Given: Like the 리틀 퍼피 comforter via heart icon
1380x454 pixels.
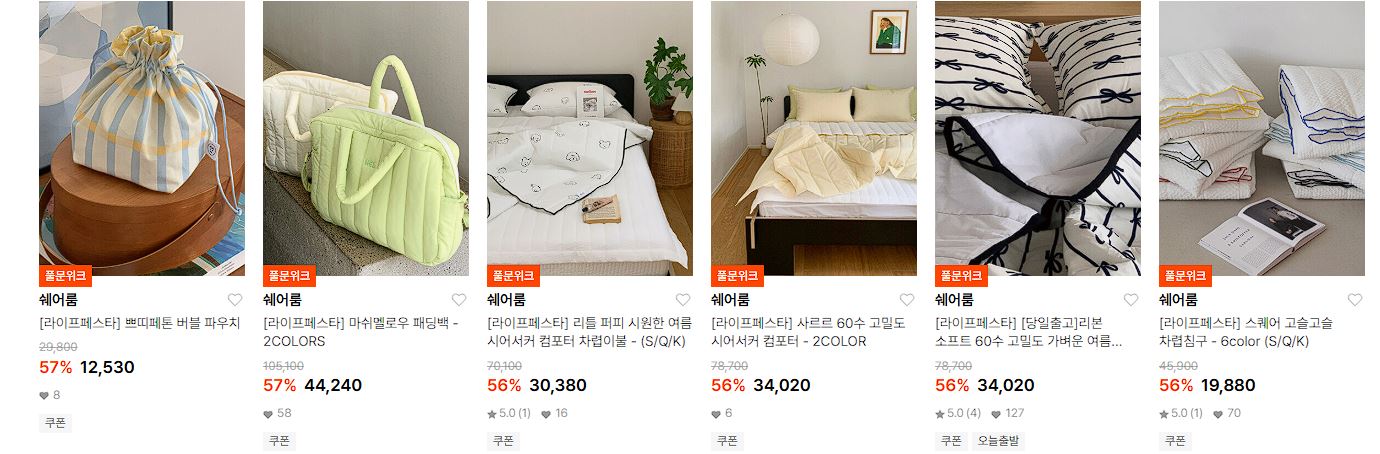Looking at the screenshot, I should click(683, 300).
